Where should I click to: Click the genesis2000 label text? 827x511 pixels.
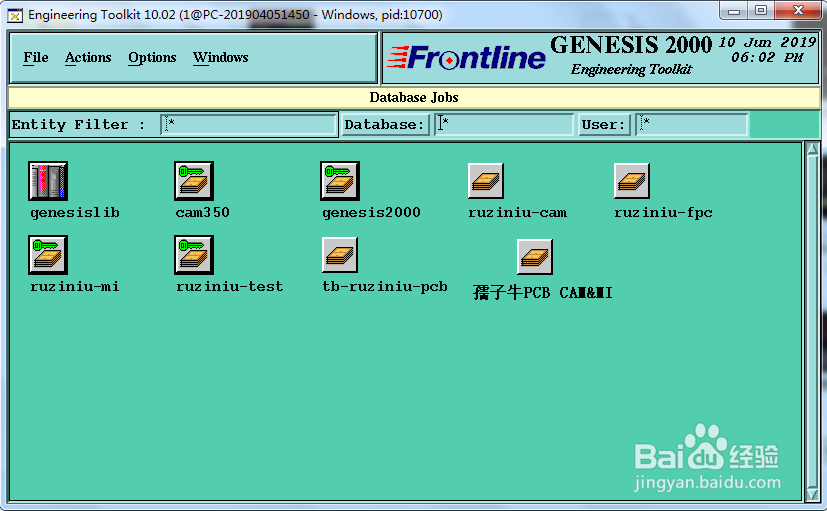click(x=371, y=213)
